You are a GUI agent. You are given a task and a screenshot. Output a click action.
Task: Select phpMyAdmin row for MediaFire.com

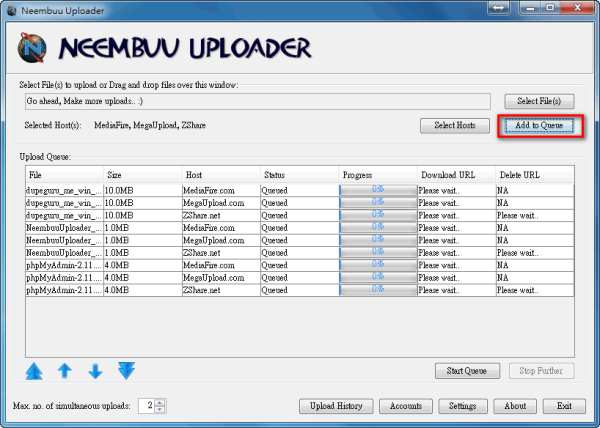[300, 265]
